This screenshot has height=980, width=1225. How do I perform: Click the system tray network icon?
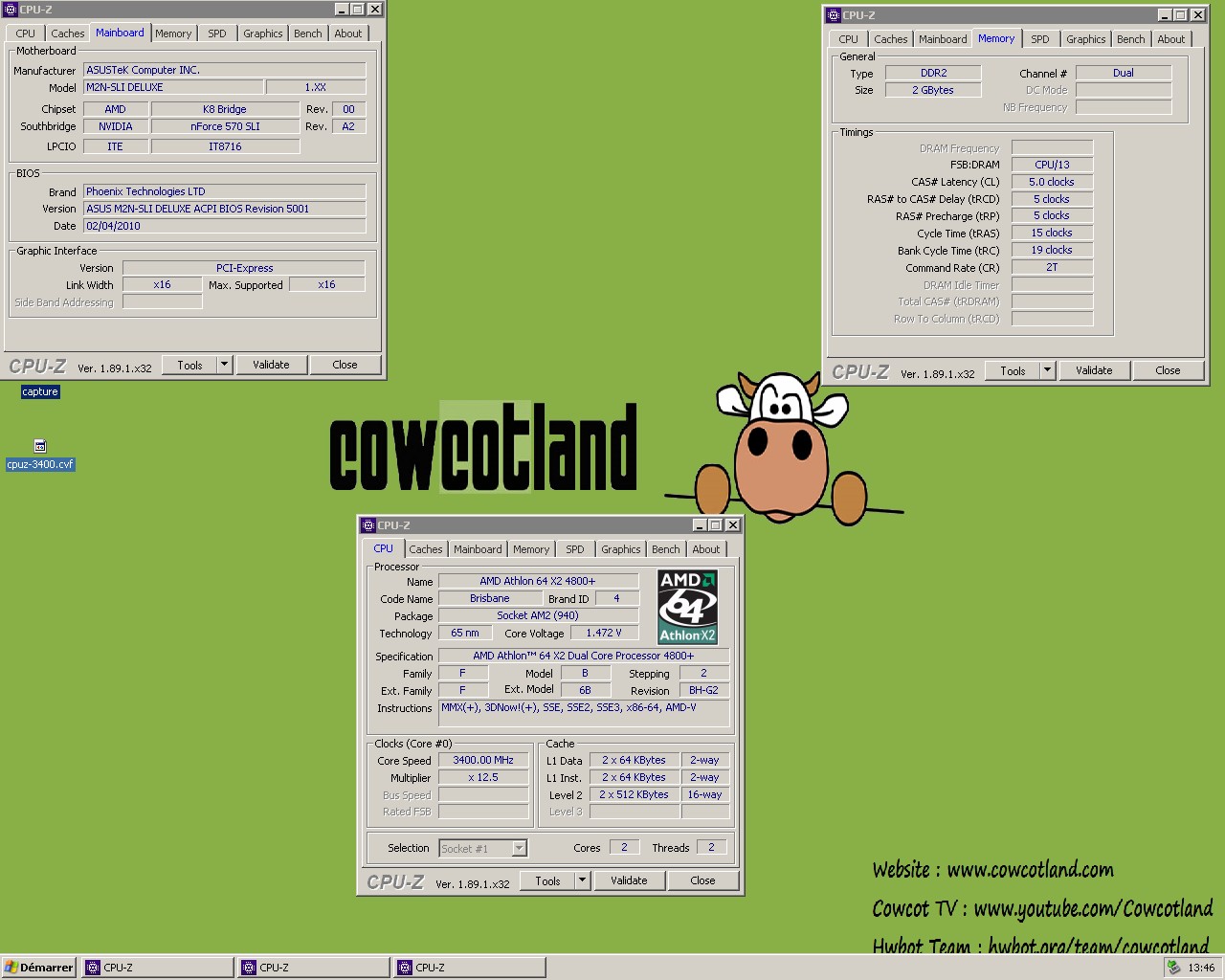tap(1173, 968)
